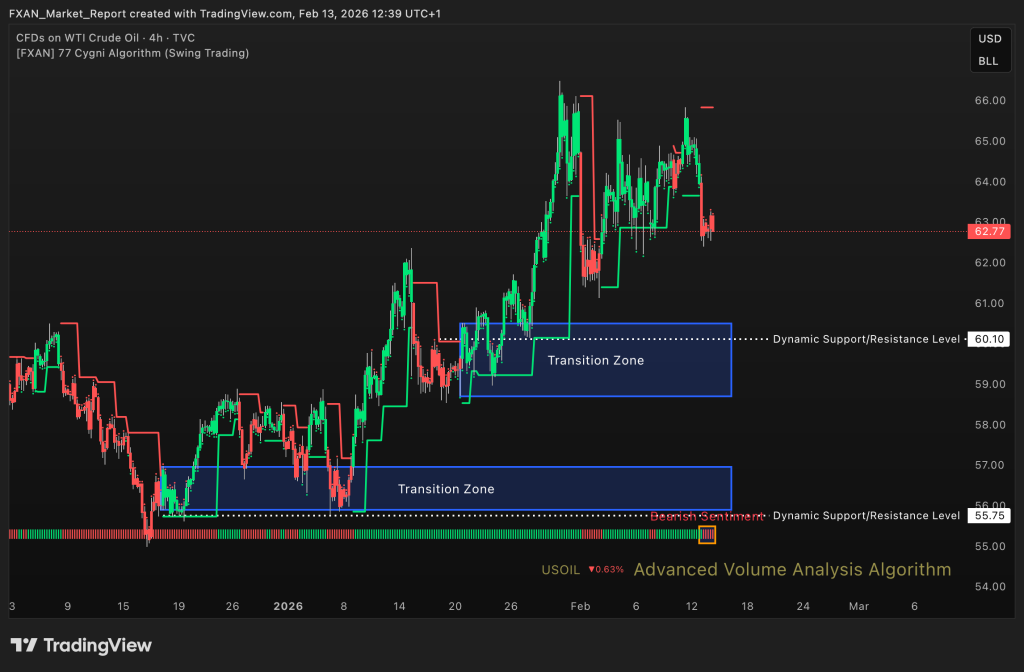Open the BLL unit selector
Image resolution: width=1024 pixels, height=672 pixels.
988,62
